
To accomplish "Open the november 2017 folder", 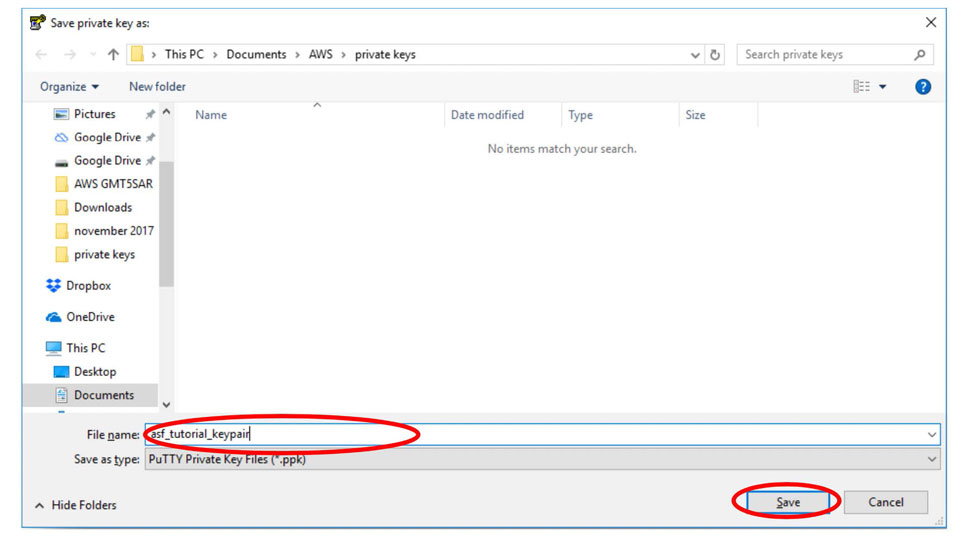I will point(104,231).
